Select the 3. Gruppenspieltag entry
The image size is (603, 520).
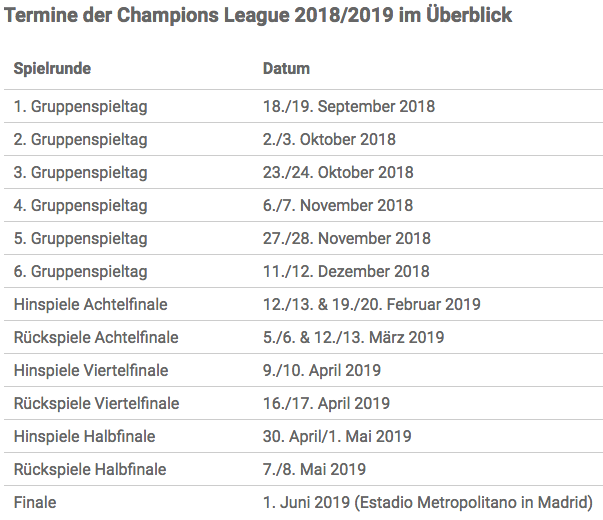tap(81, 173)
